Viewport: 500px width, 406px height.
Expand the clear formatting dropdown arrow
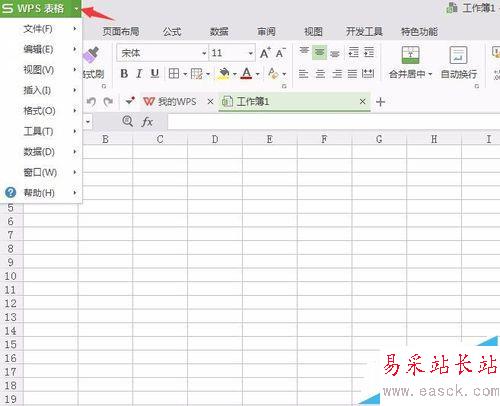click(x=284, y=74)
